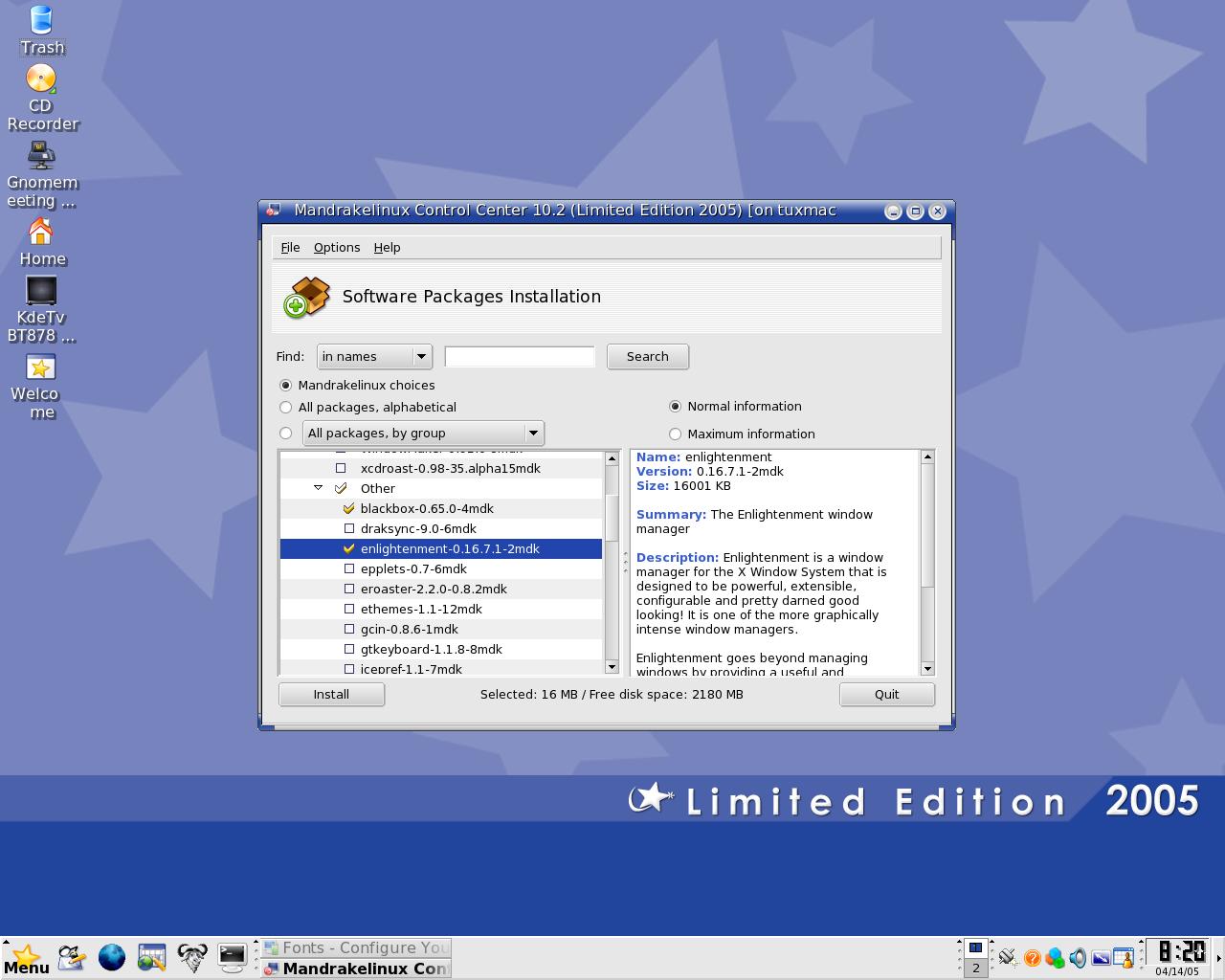This screenshot has height=980, width=1225.
Task: Maximize the Mandrakelinux Control Center window
Action: coord(915,211)
